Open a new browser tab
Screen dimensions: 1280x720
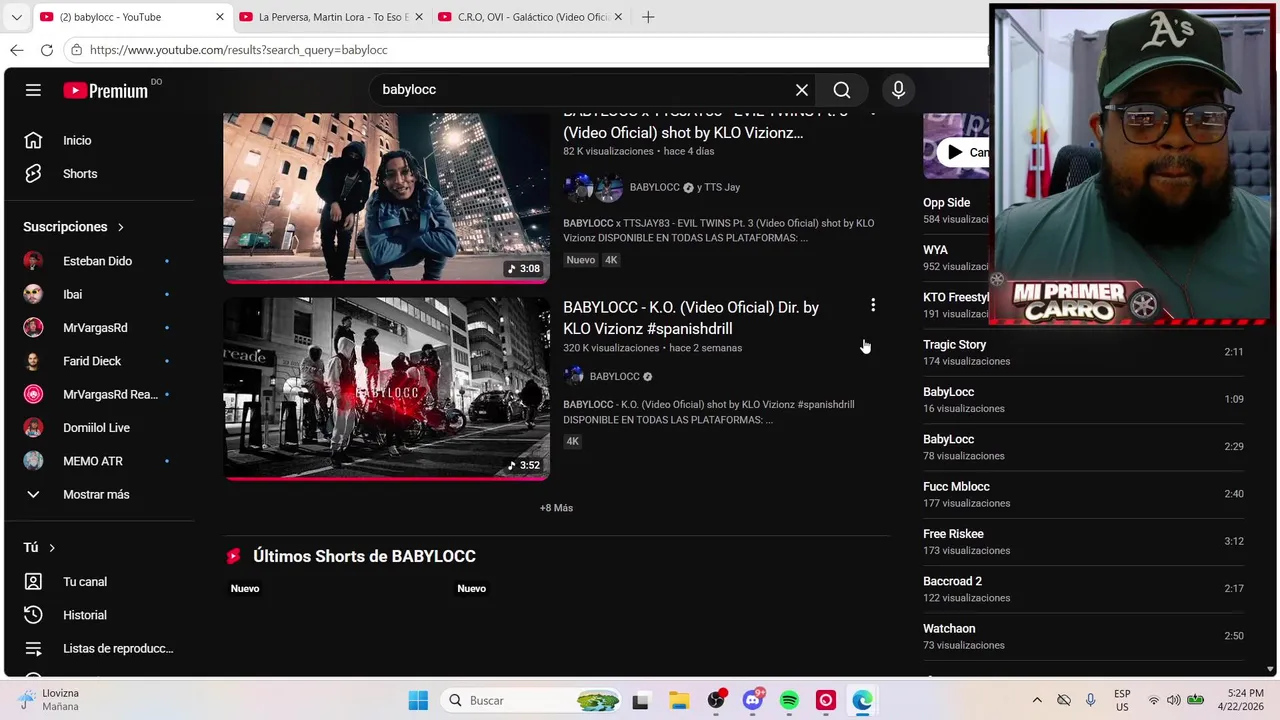(x=648, y=17)
